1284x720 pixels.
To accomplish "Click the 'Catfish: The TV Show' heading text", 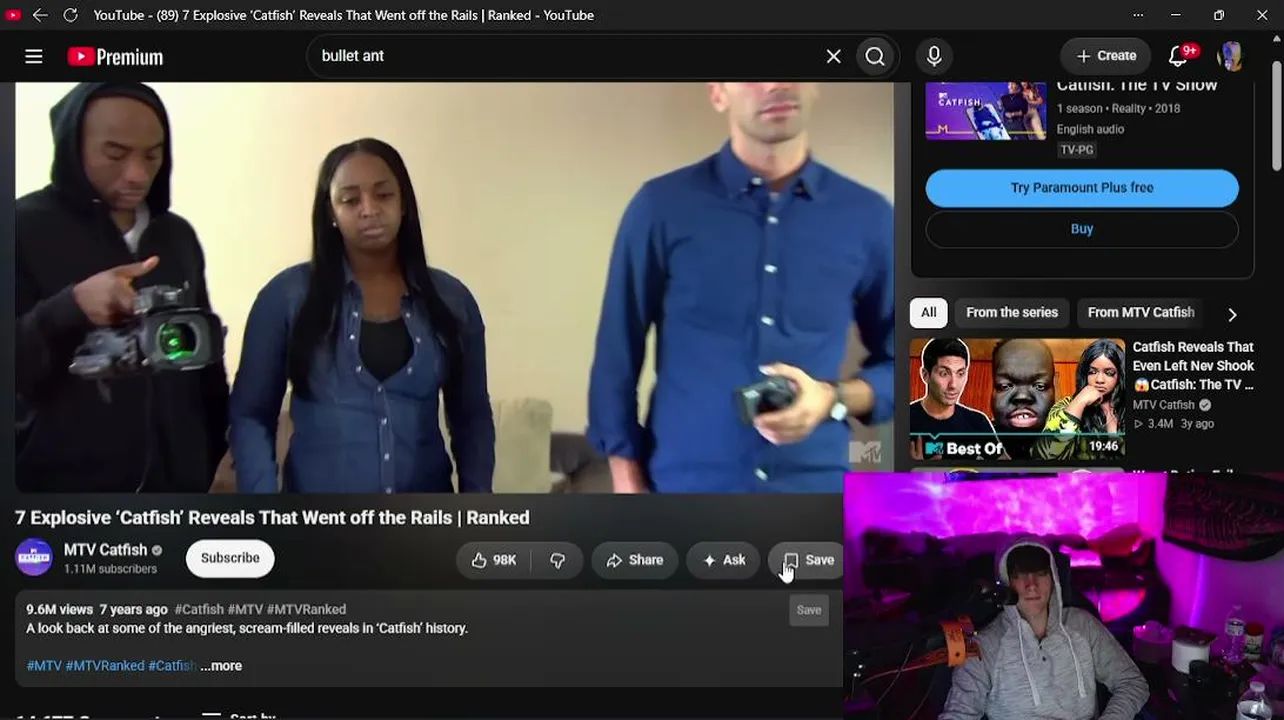I will point(1137,86).
